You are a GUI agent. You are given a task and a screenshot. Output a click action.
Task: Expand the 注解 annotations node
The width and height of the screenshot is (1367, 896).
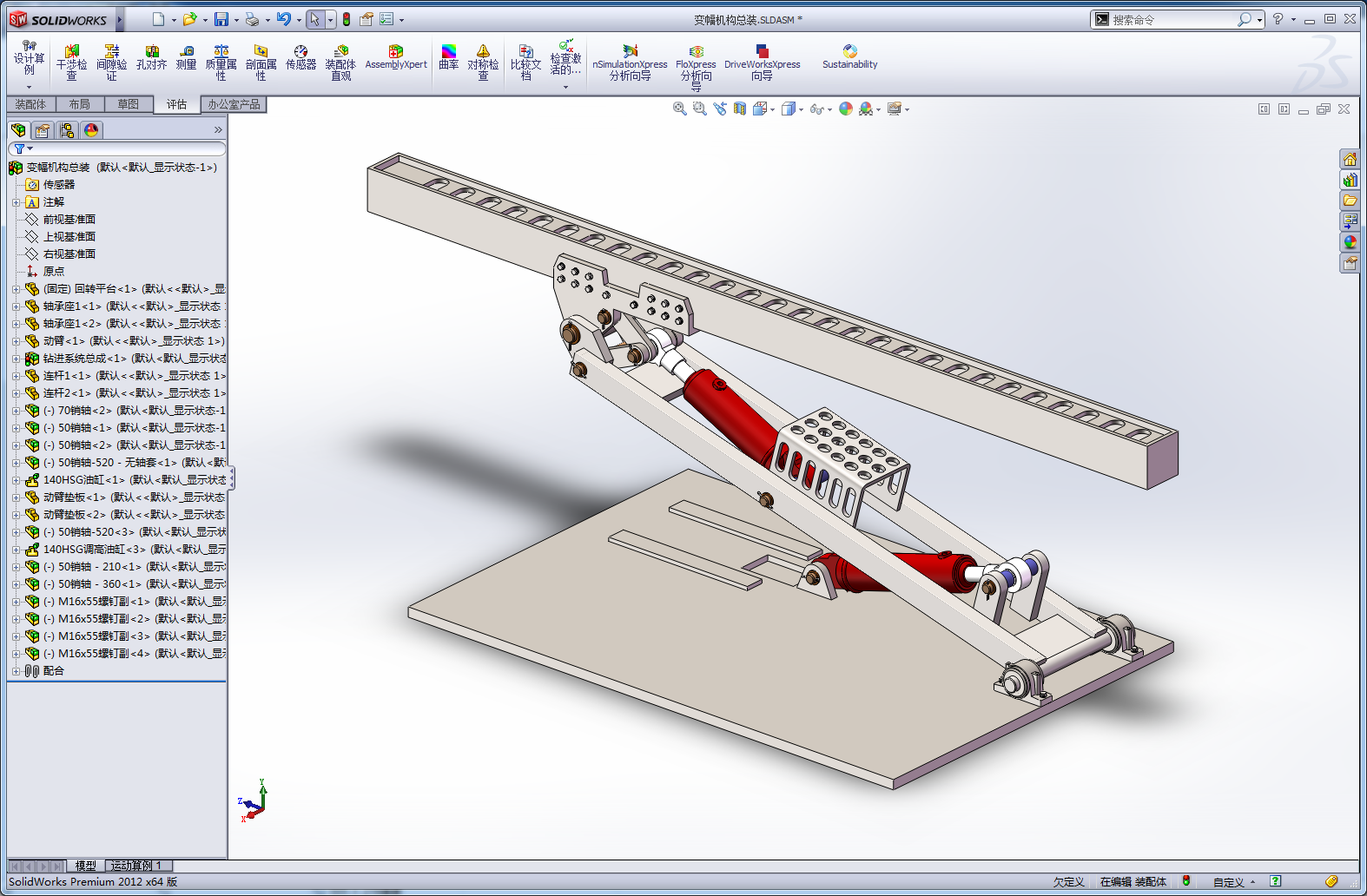pos(16,202)
